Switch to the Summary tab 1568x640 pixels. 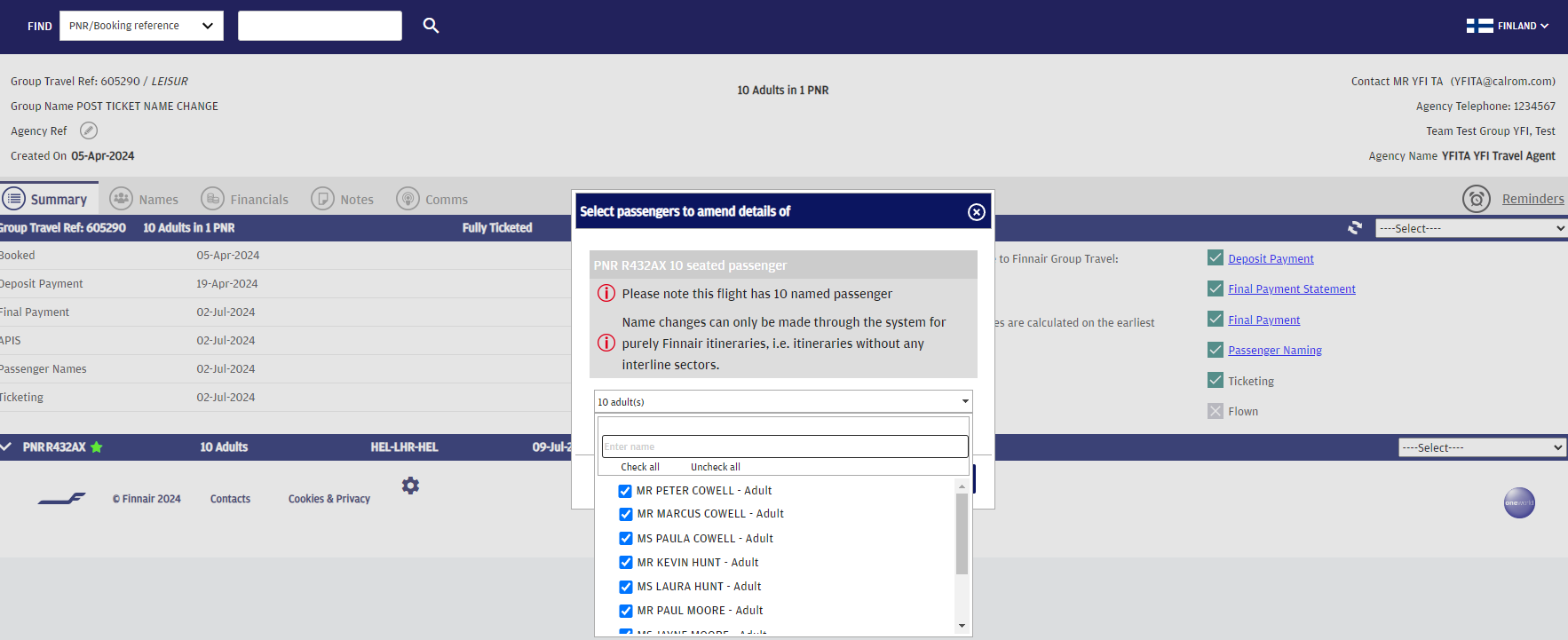click(50, 199)
